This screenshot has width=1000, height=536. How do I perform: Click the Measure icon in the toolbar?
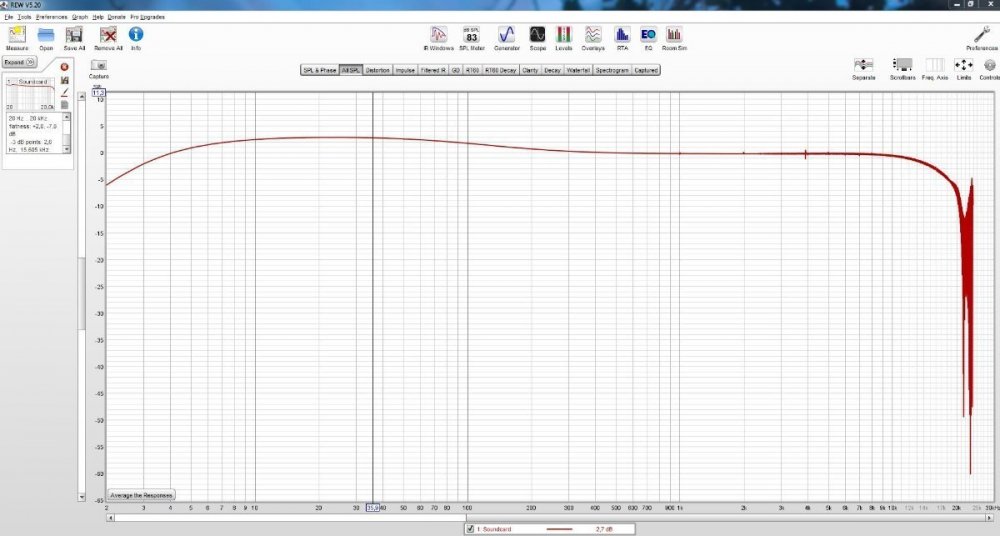16,37
